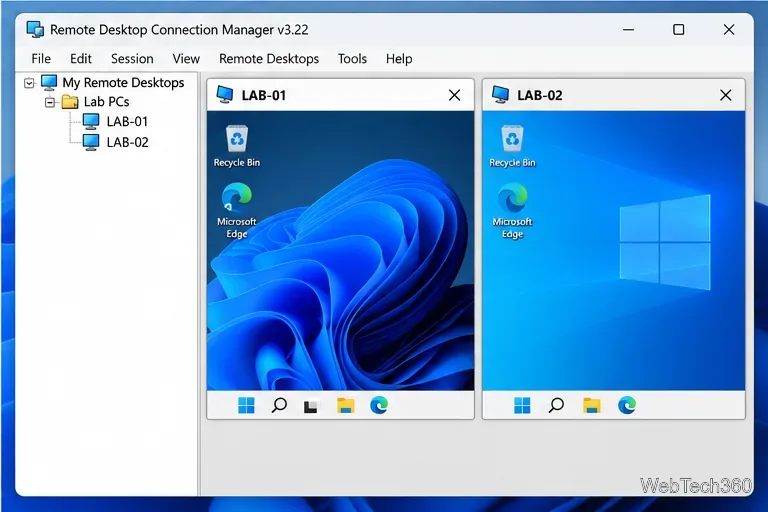The width and height of the screenshot is (768, 512).
Task: Open Task View in LAB-01 taskbar
Action: [311, 406]
